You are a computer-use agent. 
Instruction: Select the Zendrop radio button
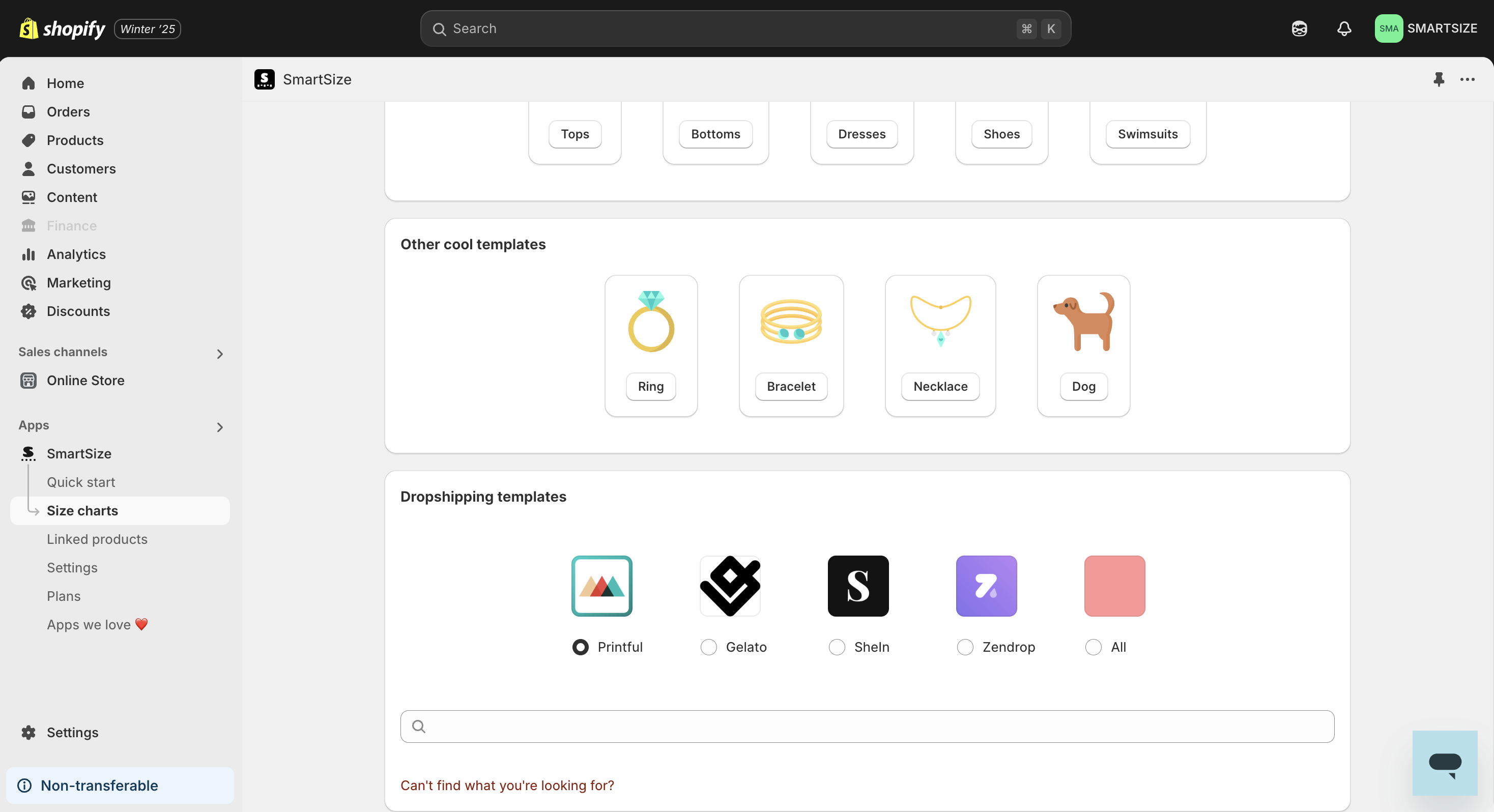(x=964, y=647)
